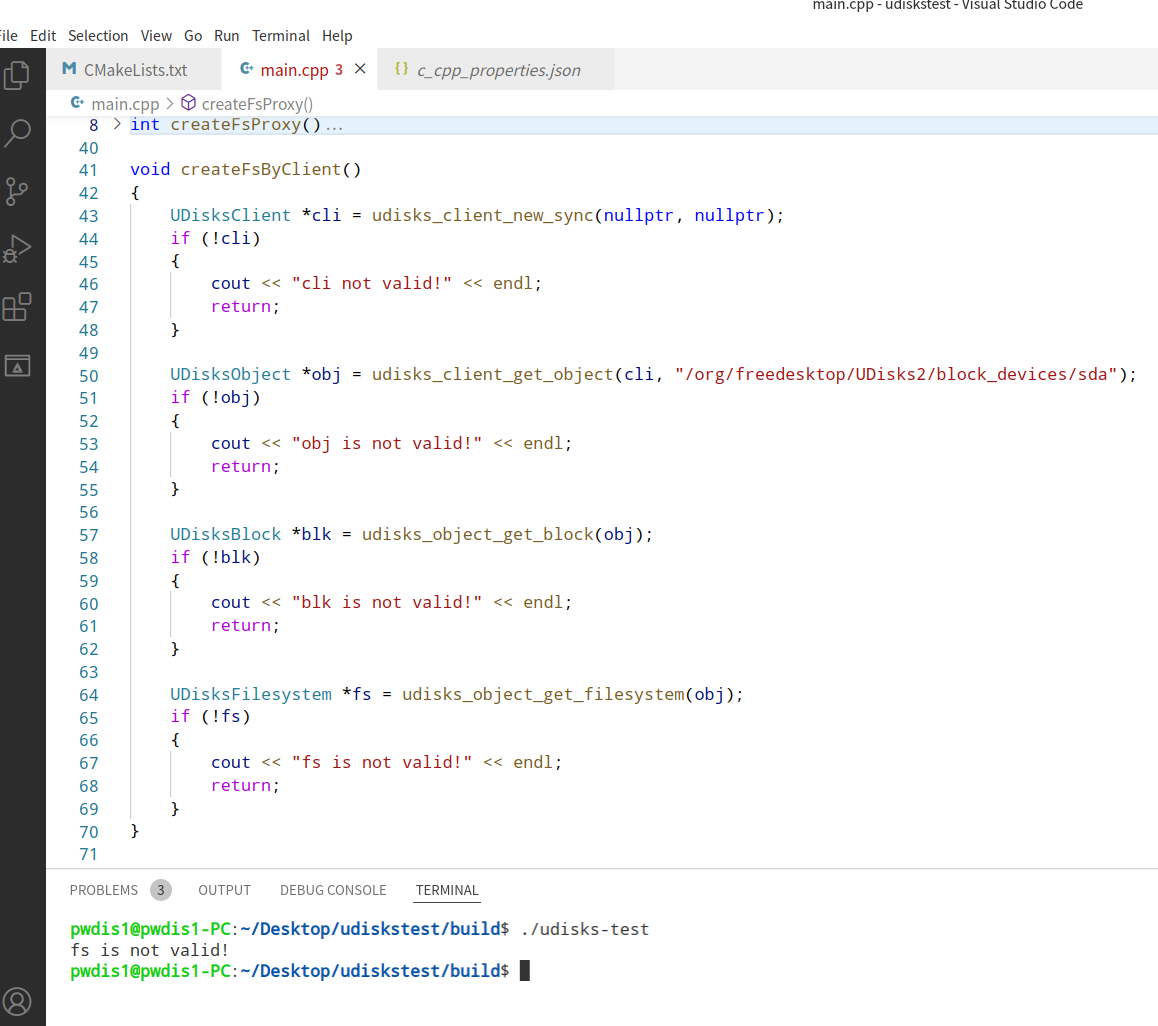Close the main.cpp tab

click(360, 69)
